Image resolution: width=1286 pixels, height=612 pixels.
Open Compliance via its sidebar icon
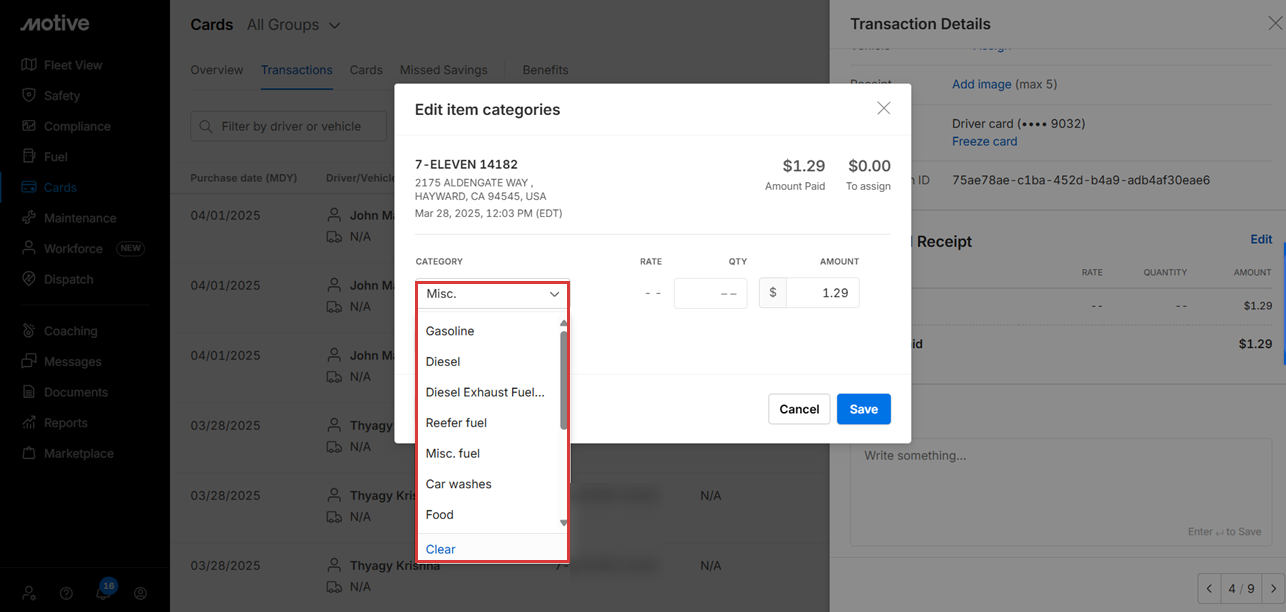29,126
